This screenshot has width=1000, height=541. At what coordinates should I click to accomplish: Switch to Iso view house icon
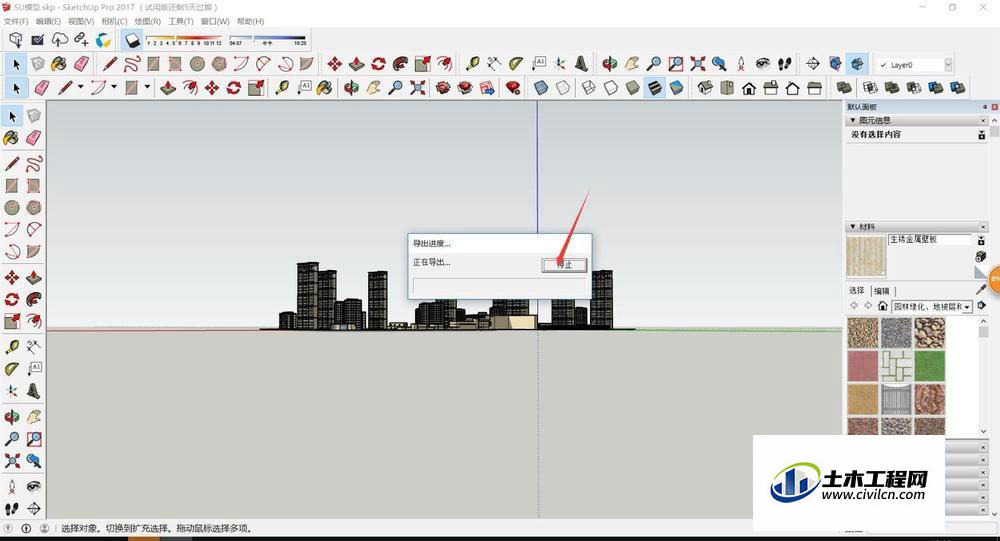pyautogui.click(x=705, y=87)
